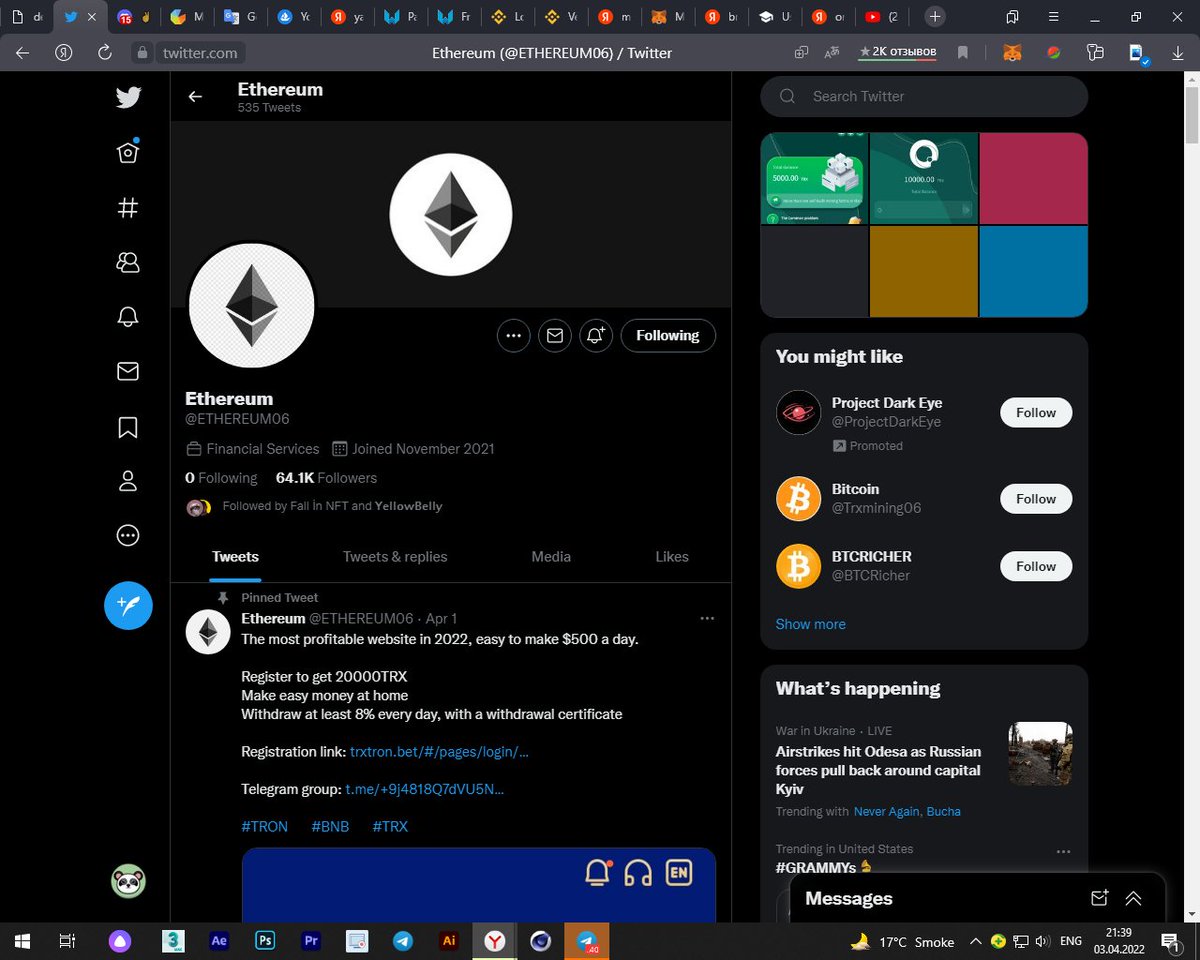The image size is (1200, 960).
Task: Open the translate page icon in address bar
Action: click(832, 52)
